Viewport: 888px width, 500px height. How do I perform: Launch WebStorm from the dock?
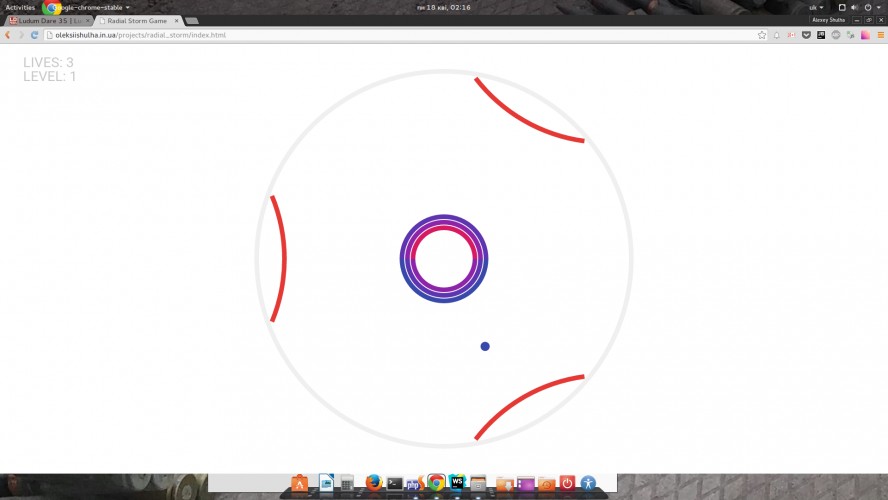(456, 482)
